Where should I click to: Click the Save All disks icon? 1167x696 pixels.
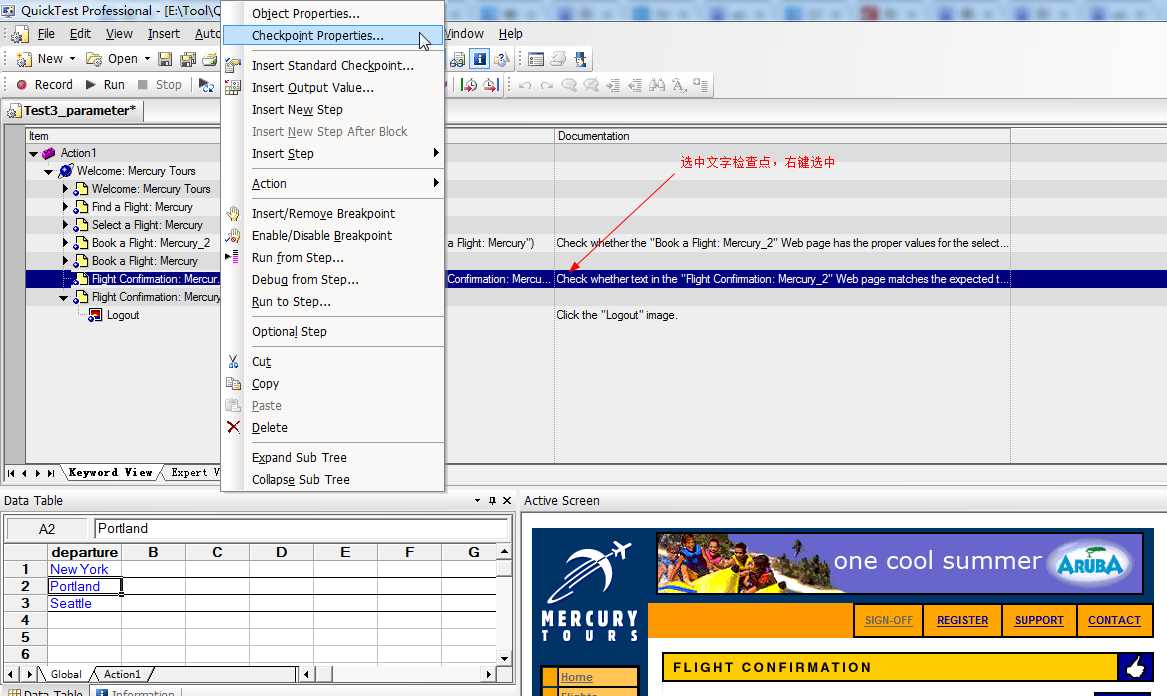[188, 59]
